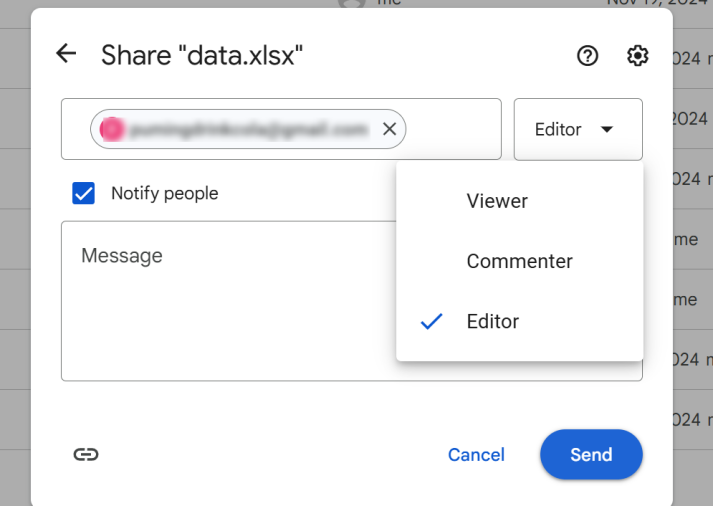The width and height of the screenshot is (713, 506).
Task: Click the dropdown arrow next to Editor
Action: pos(607,130)
